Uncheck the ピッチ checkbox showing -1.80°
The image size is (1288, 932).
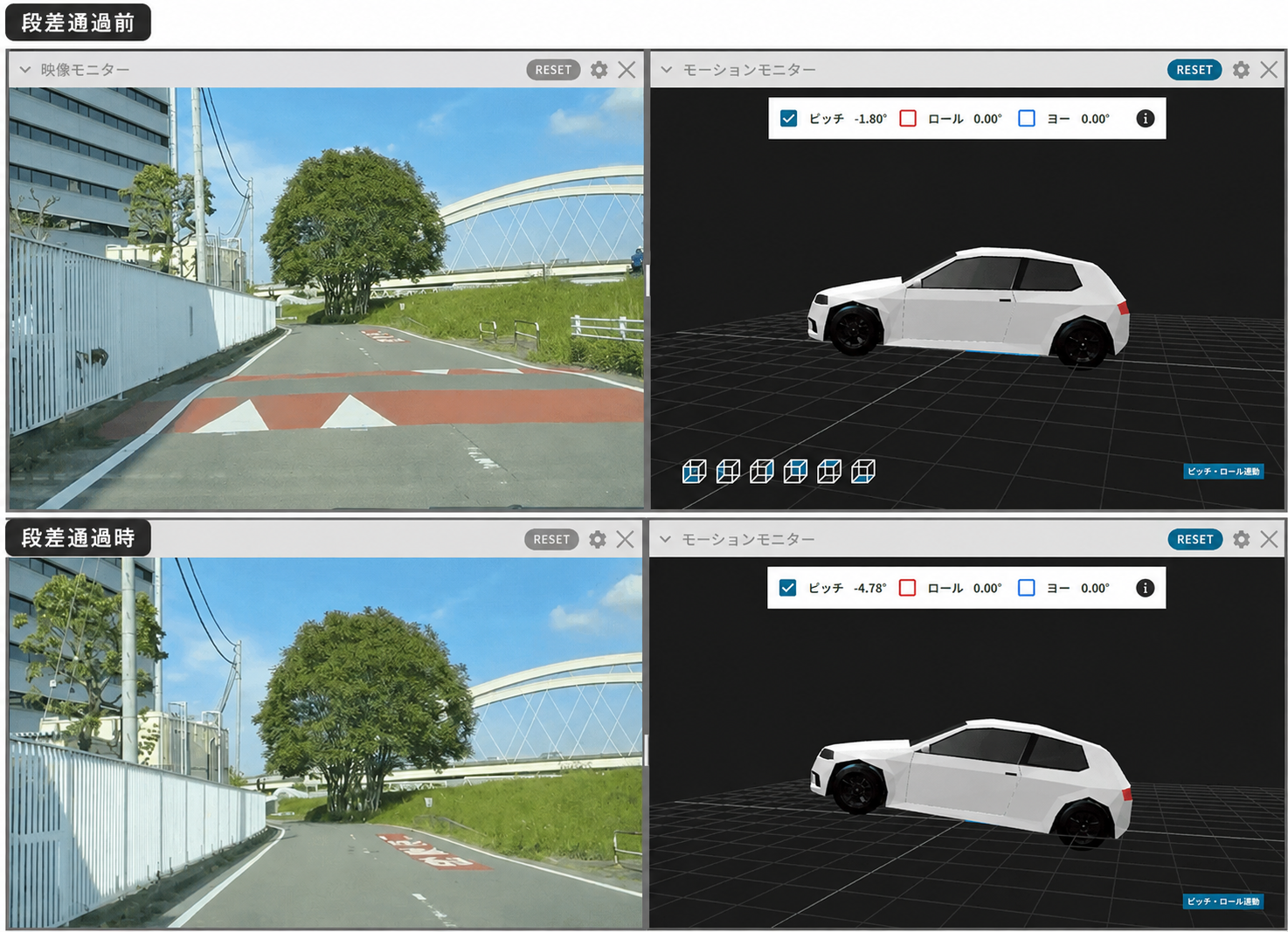click(788, 119)
